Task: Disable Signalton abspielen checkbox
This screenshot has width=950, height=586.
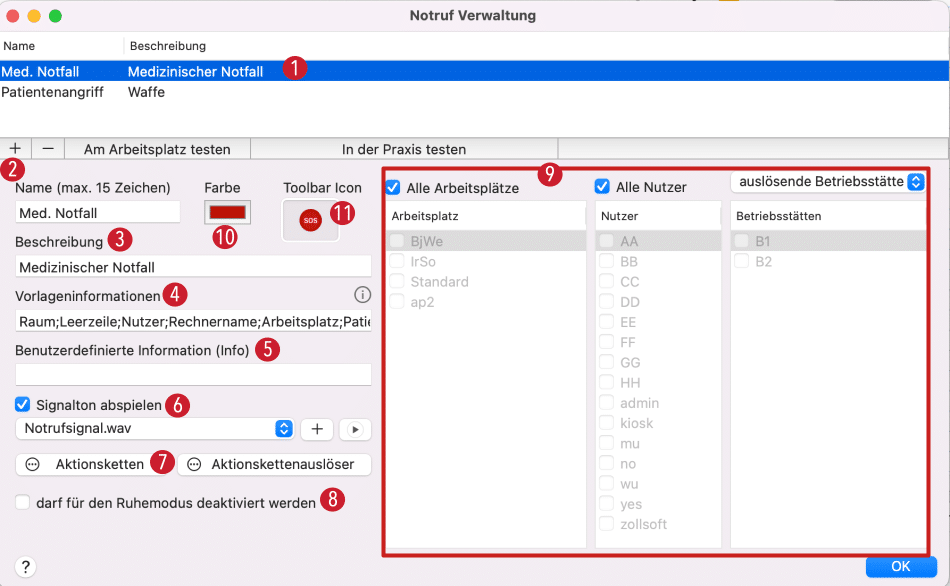Action: tap(22, 404)
